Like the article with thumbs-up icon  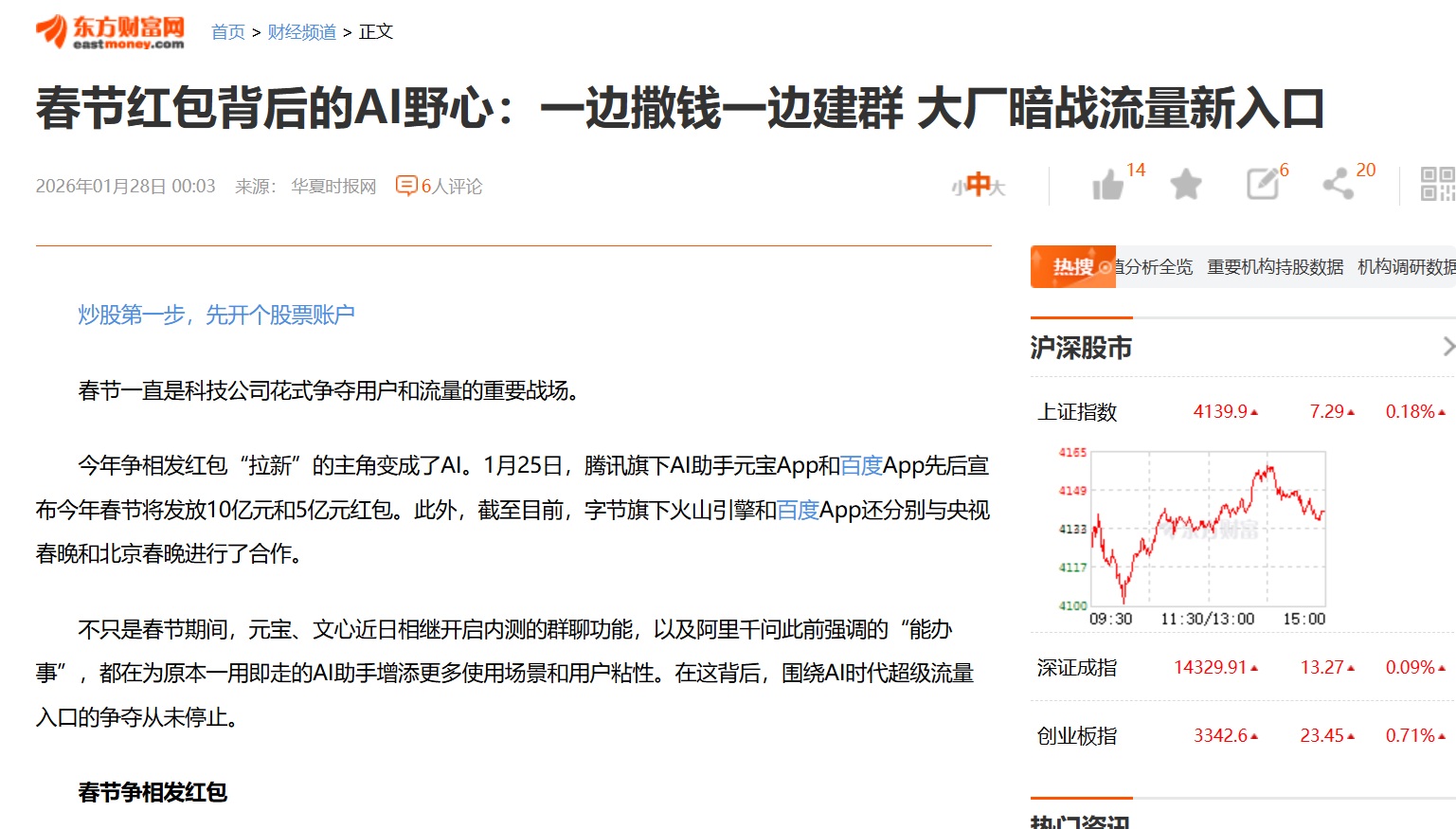tap(1107, 184)
